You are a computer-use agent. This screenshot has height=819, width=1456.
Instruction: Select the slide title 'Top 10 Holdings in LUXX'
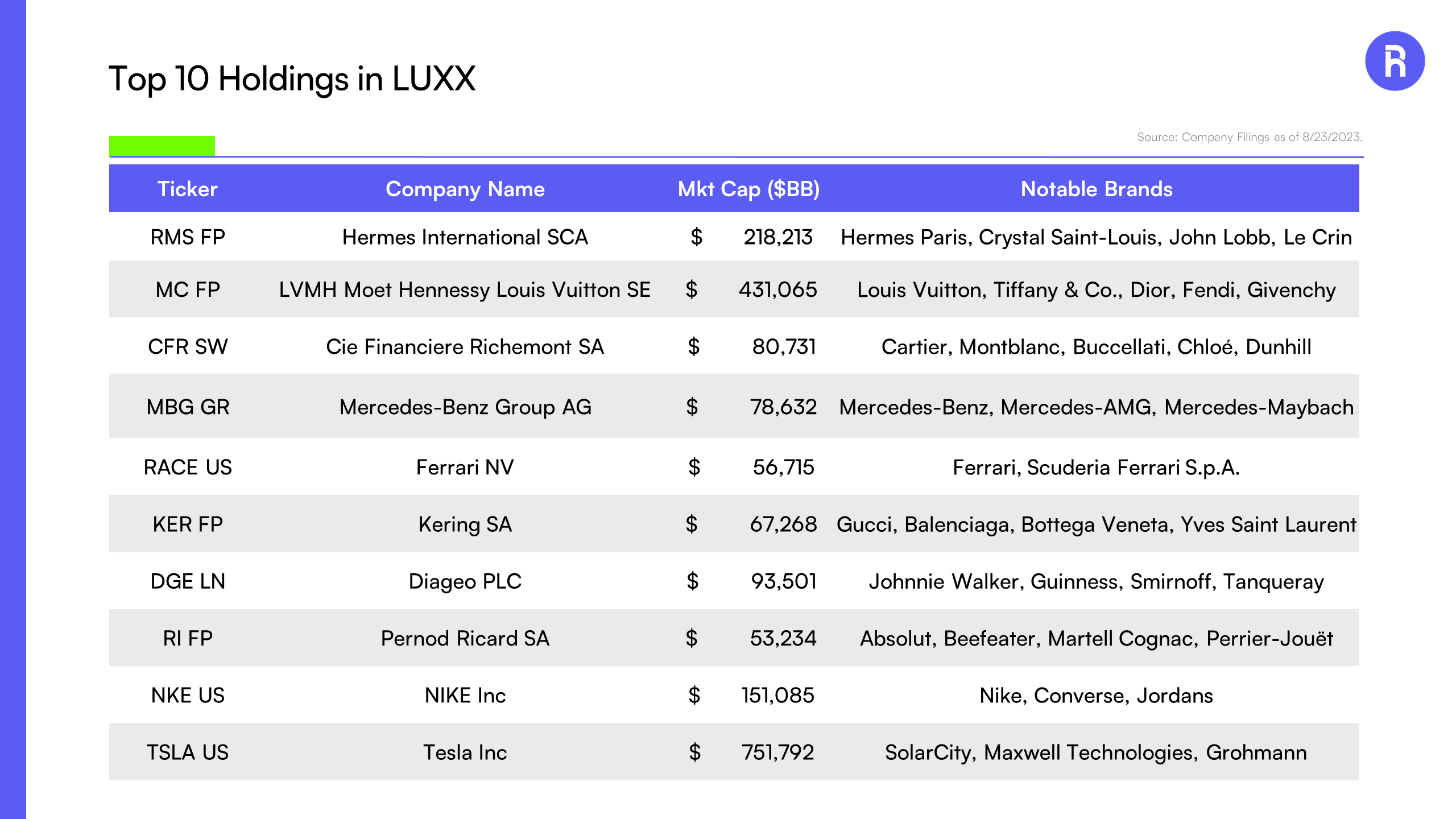click(292, 78)
